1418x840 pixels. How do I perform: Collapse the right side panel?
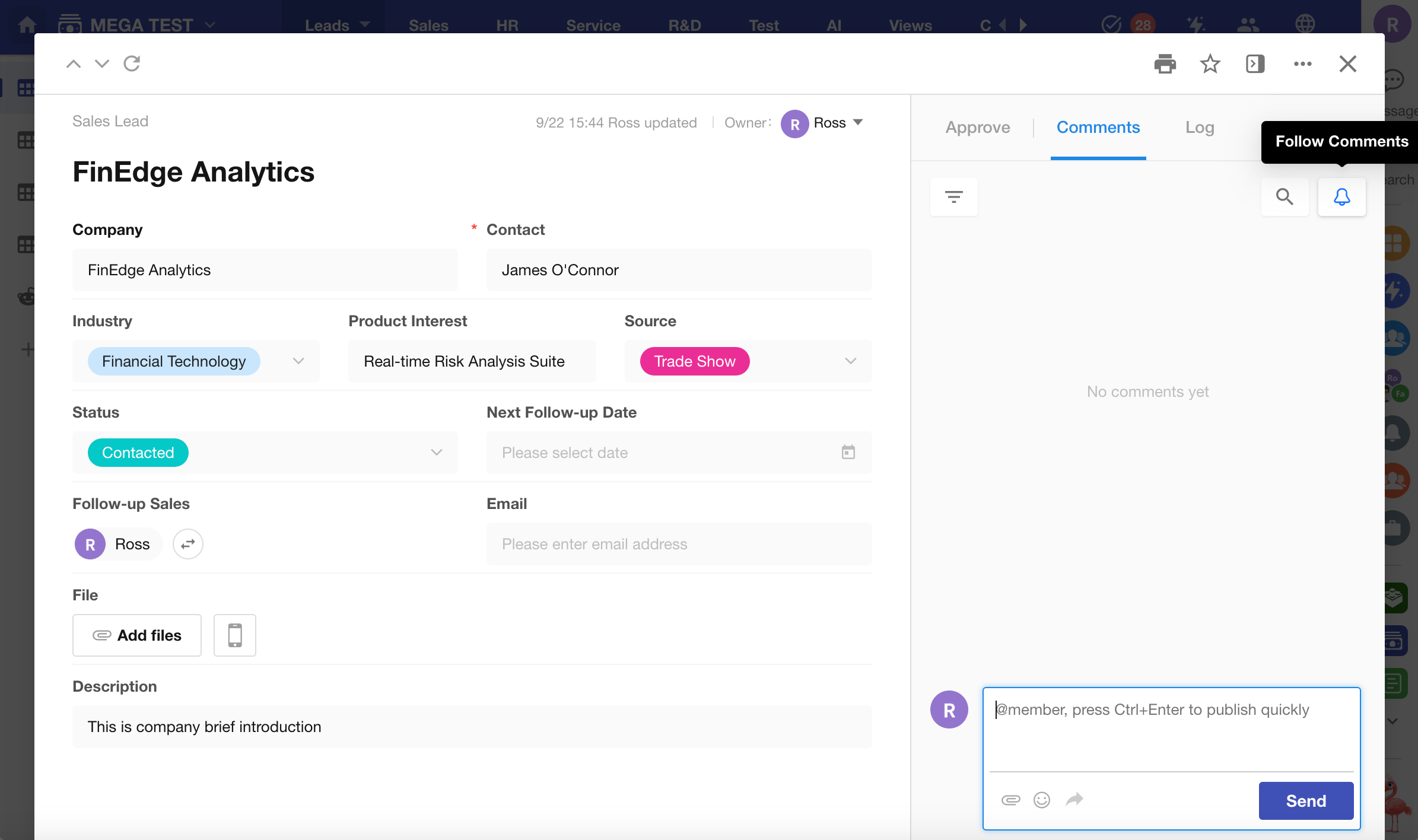(x=1255, y=63)
